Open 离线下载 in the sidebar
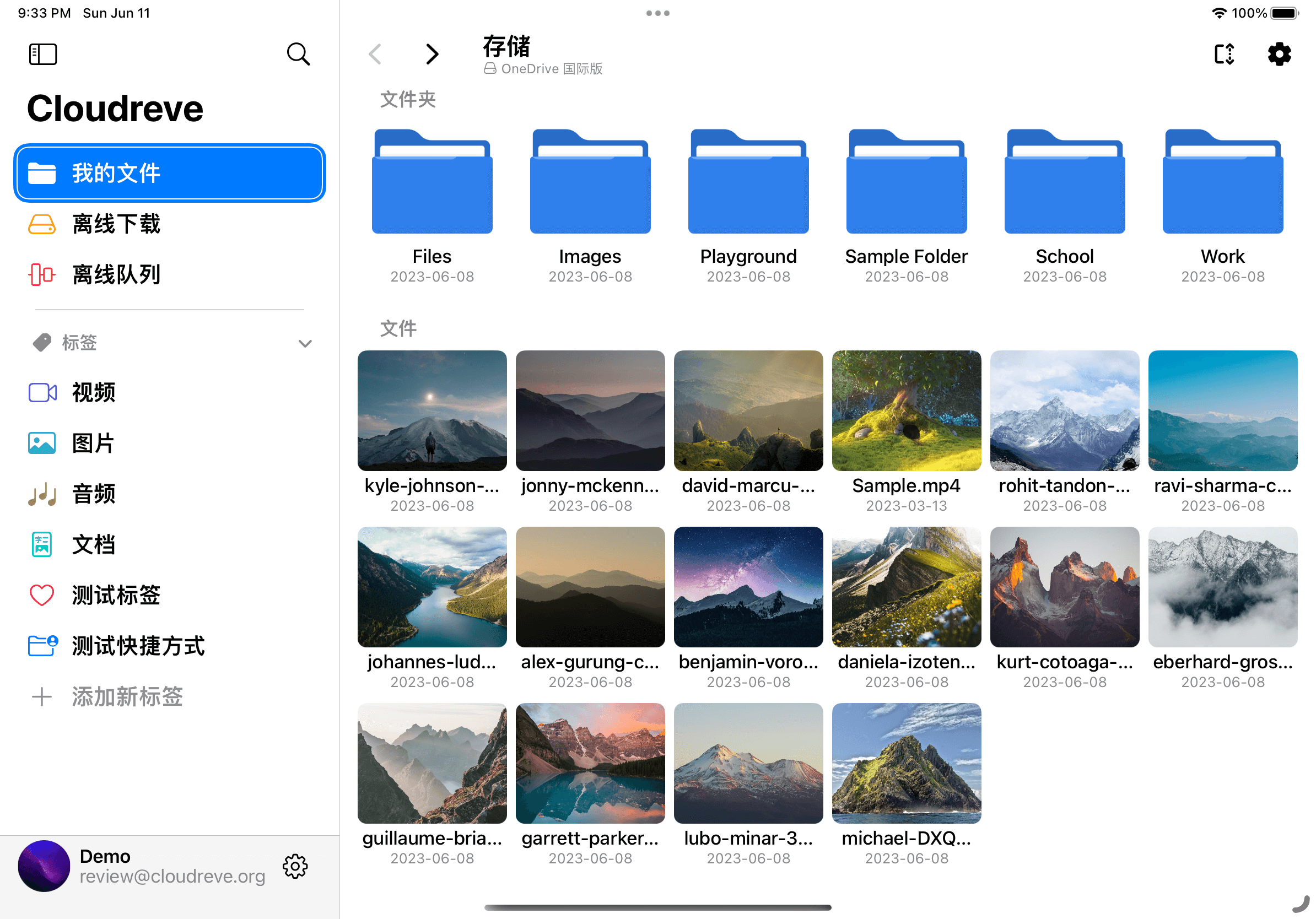1316x919 pixels. click(x=170, y=224)
